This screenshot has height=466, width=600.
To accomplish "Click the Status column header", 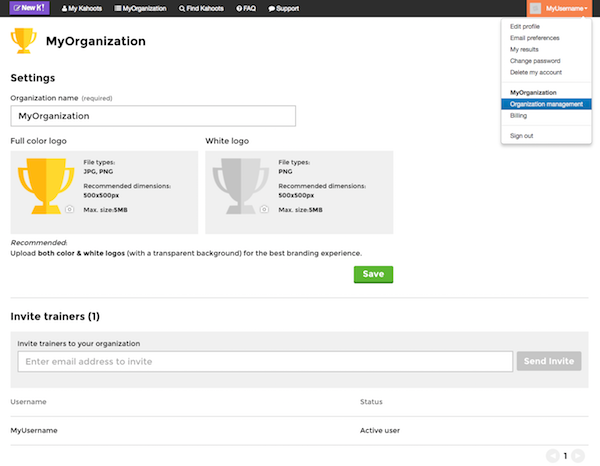I will click(371, 402).
